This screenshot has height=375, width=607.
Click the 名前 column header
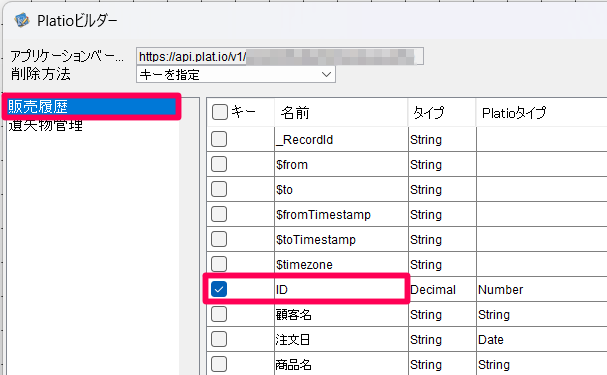[x=341, y=113]
